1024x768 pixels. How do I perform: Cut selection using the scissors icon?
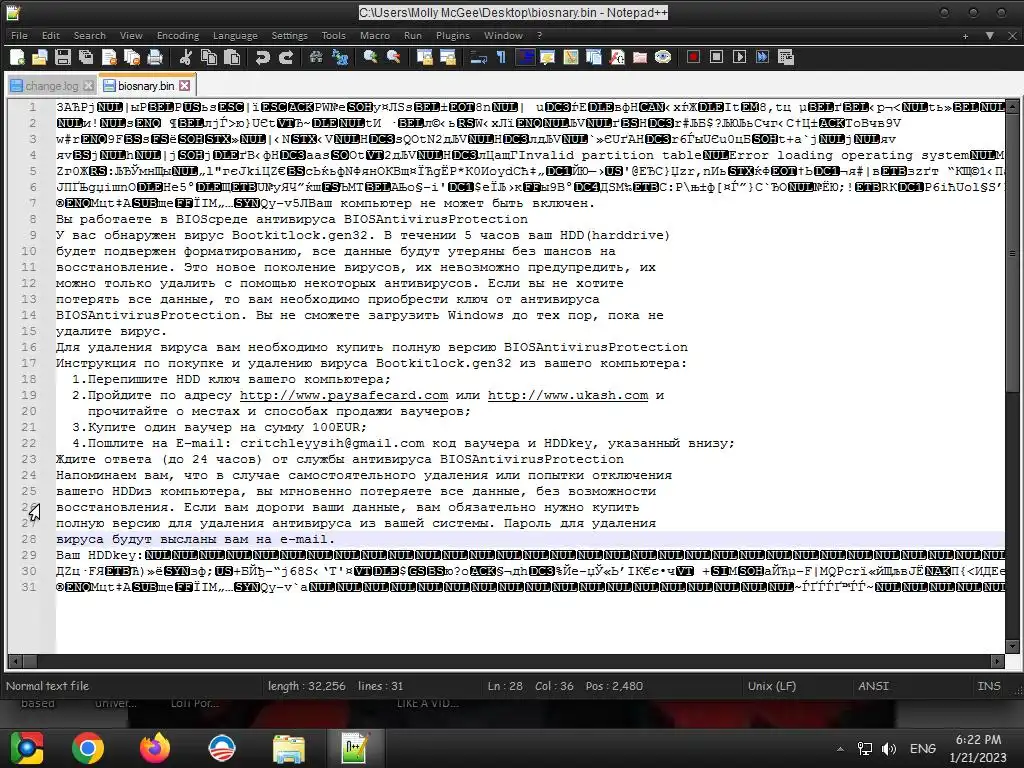coord(185,57)
